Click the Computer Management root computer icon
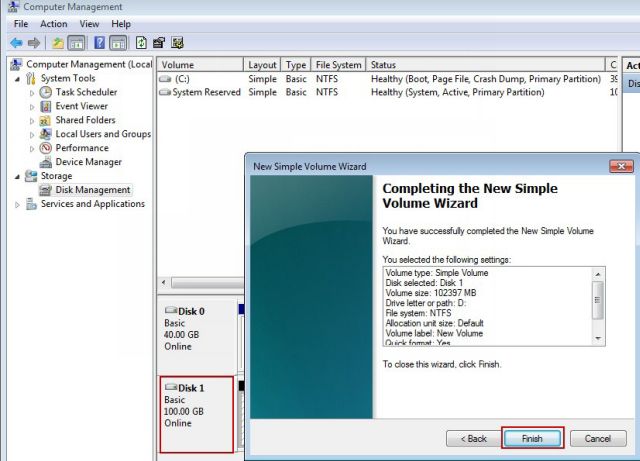This screenshot has width=640, height=461. point(16,65)
